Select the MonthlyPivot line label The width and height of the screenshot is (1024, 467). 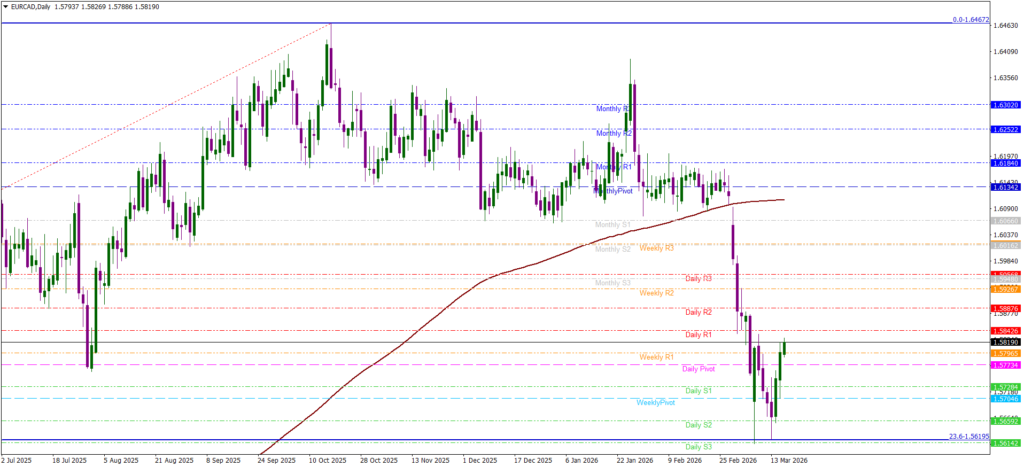[613, 190]
